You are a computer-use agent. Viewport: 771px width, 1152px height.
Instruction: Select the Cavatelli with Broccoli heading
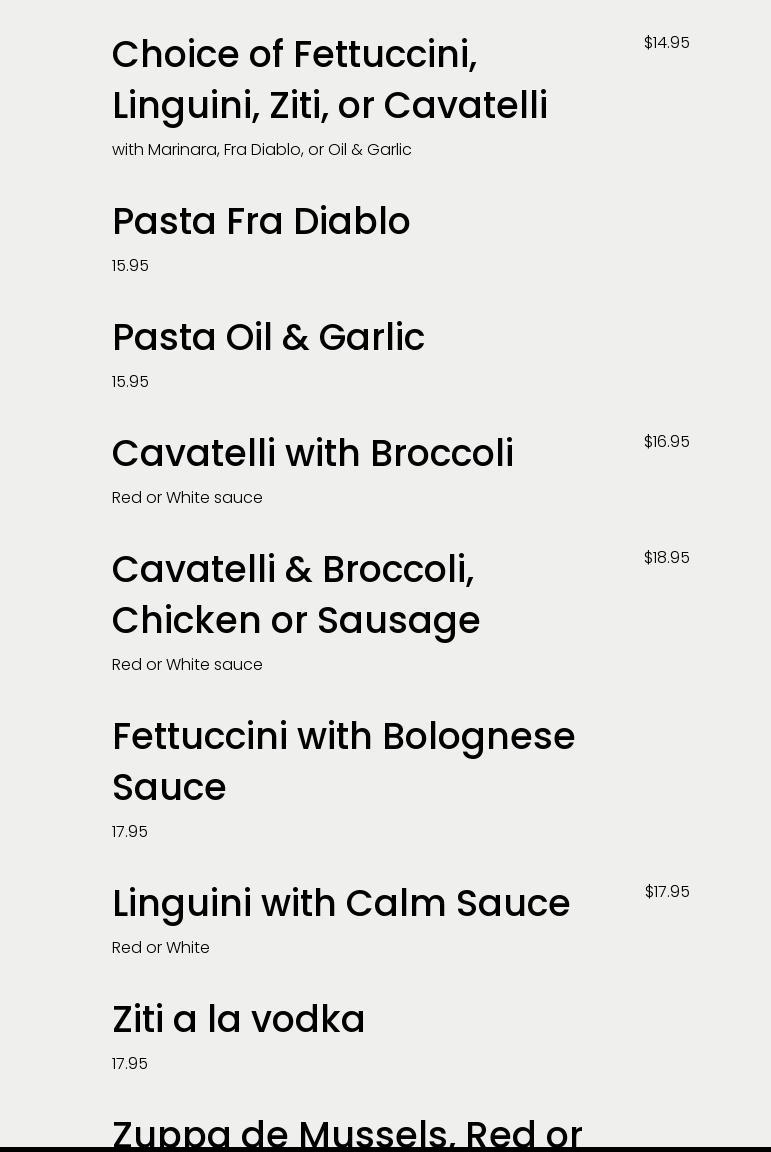(313, 454)
